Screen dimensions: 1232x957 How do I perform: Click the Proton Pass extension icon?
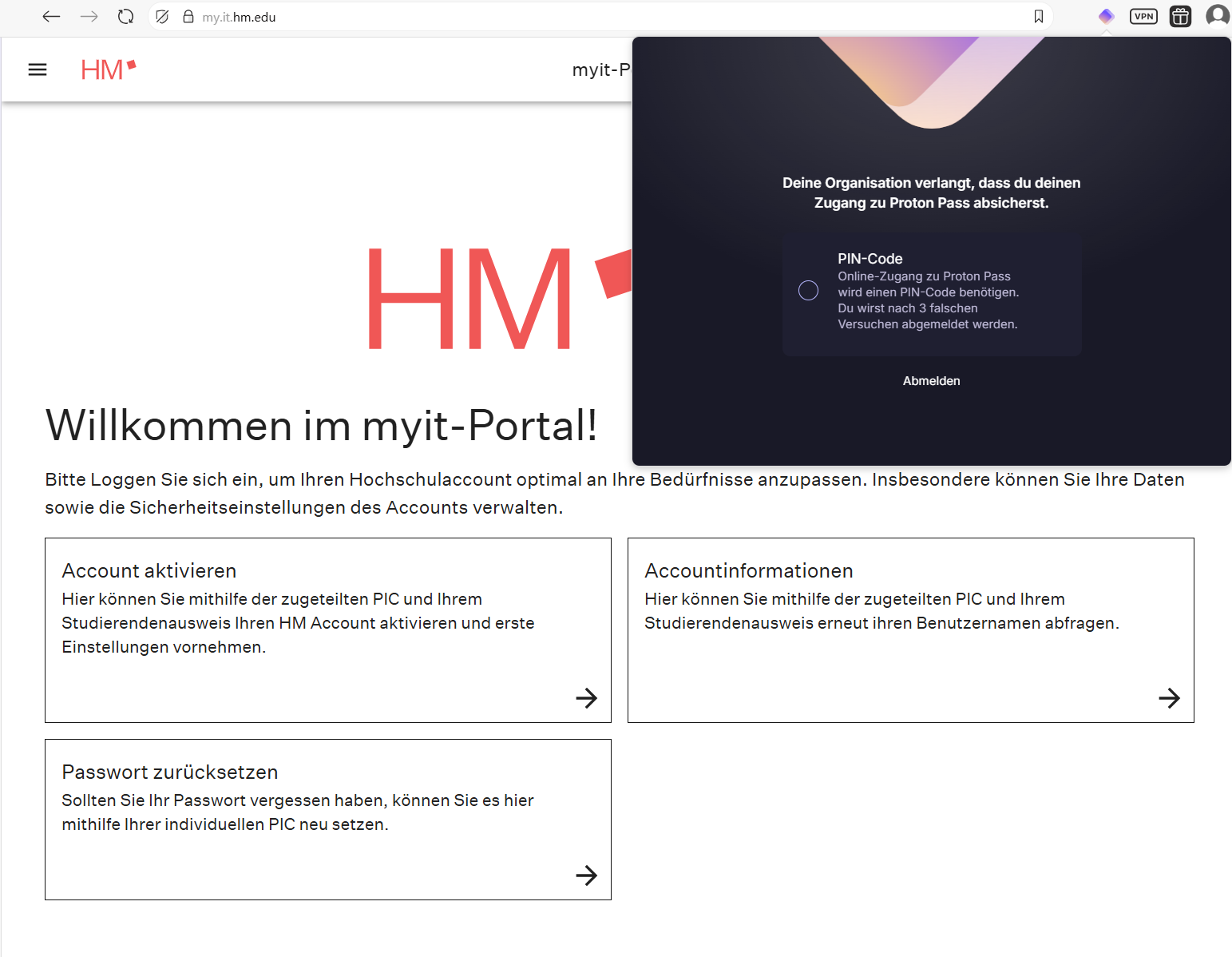[x=1106, y=17]
